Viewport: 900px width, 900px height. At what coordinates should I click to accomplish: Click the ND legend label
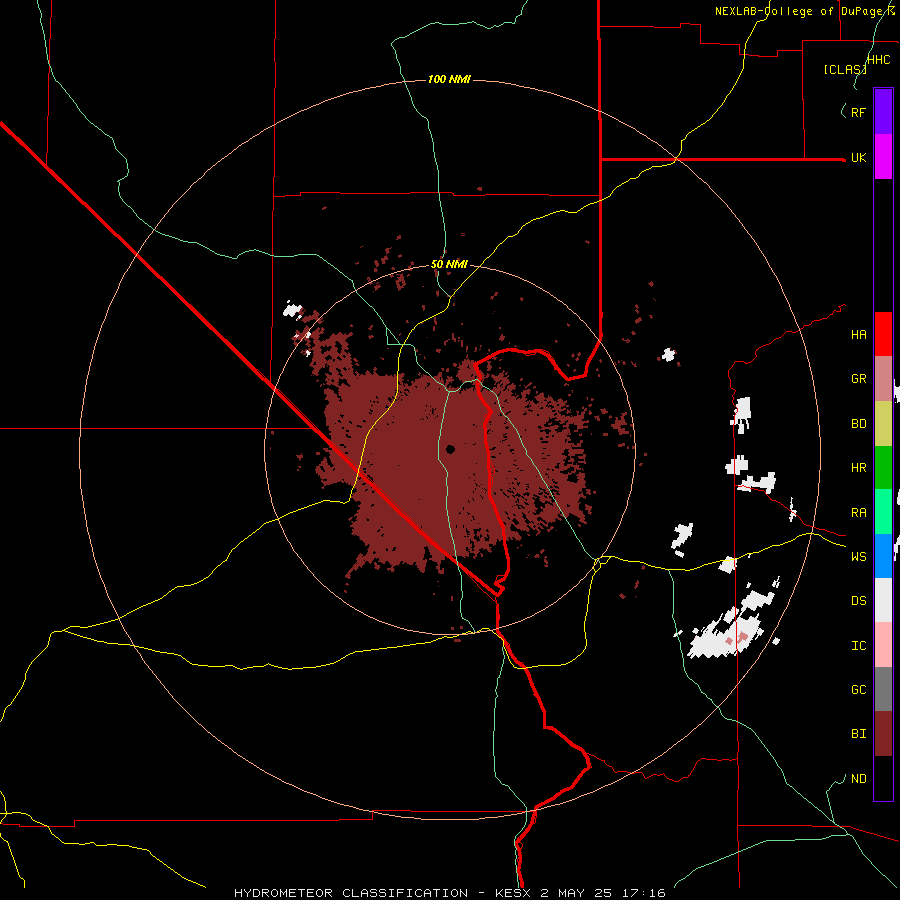coord(859,779)
